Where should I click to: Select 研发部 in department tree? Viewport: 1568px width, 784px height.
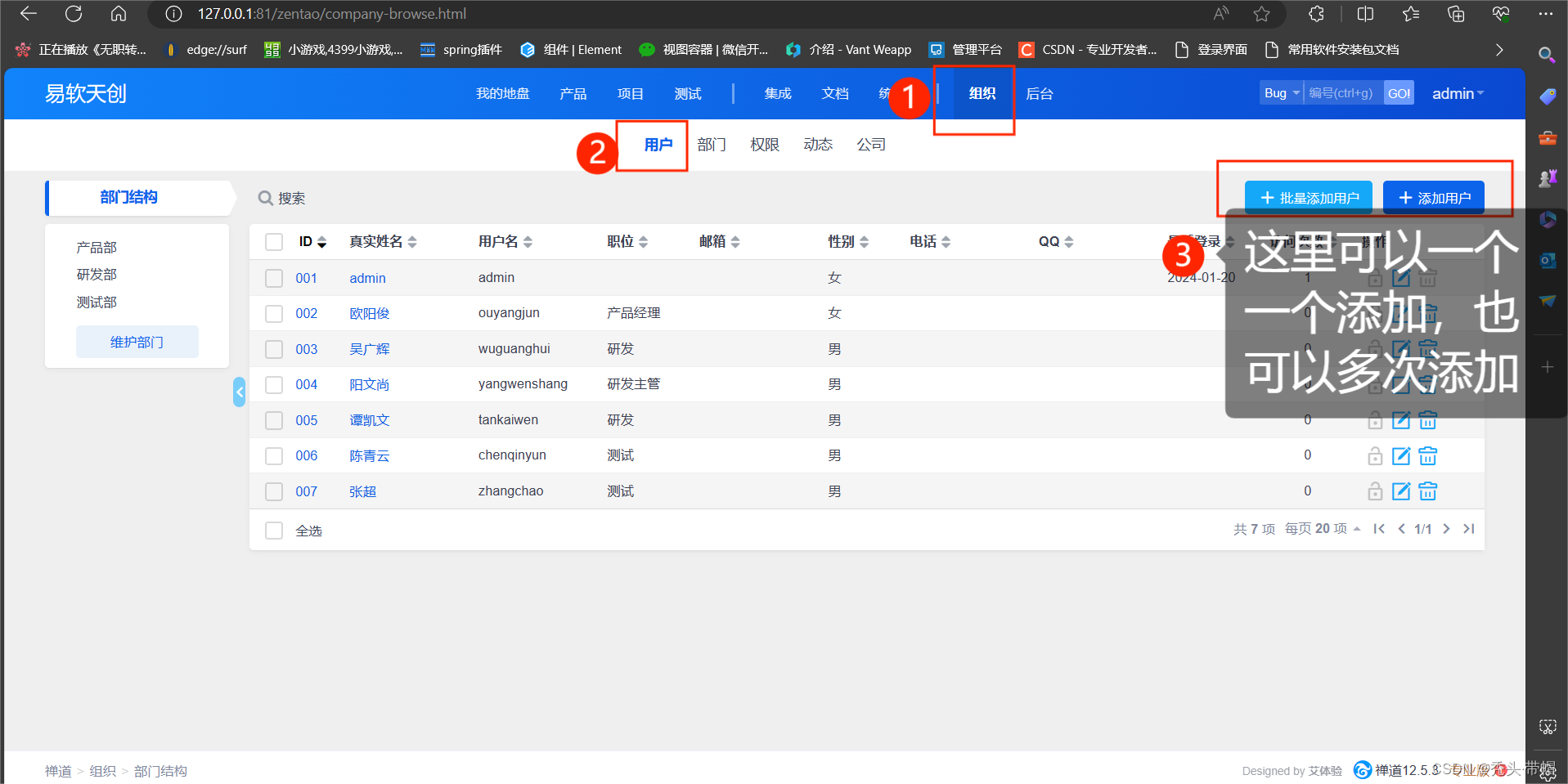click(97, 275)
